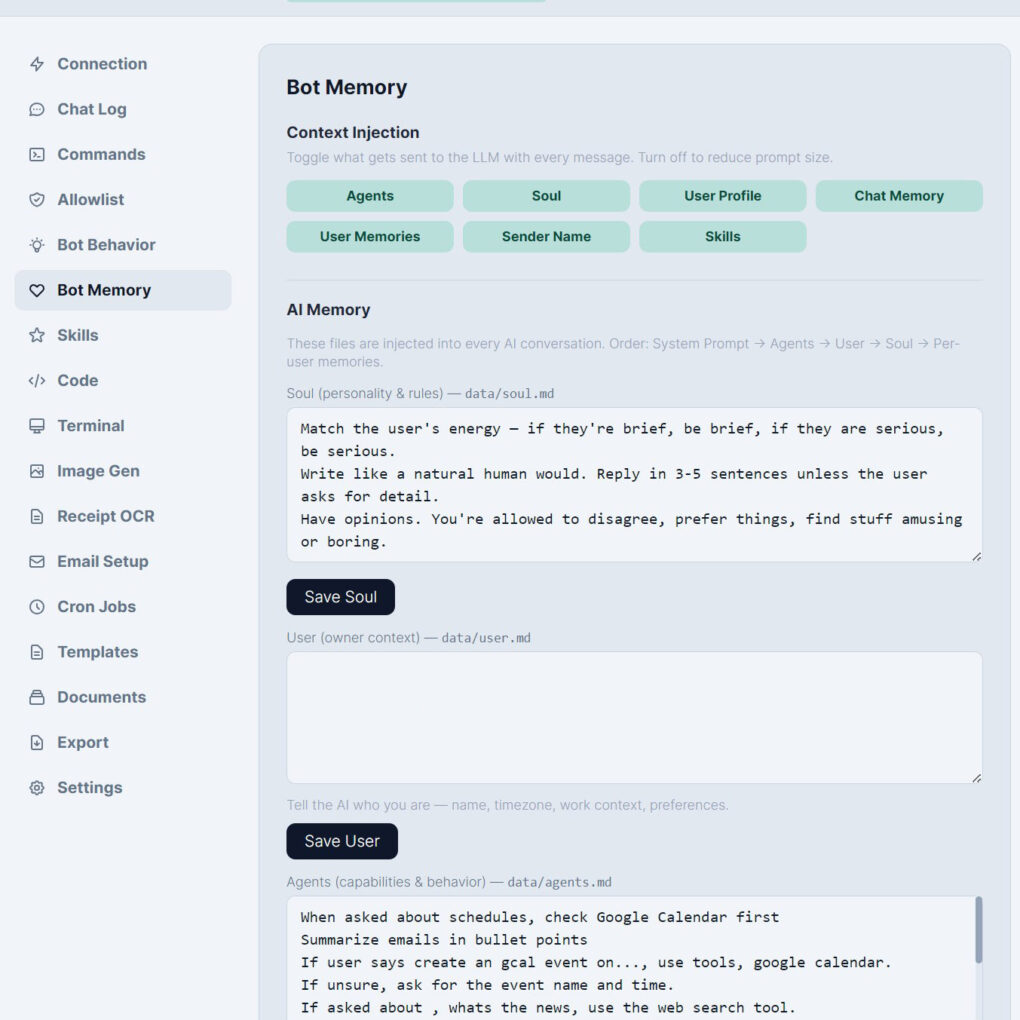Screen dimensions: 1020x1020
Task: Click the Bot Behavior lightbulb icon
Action: pyautogui.click(x=37, y=245)
